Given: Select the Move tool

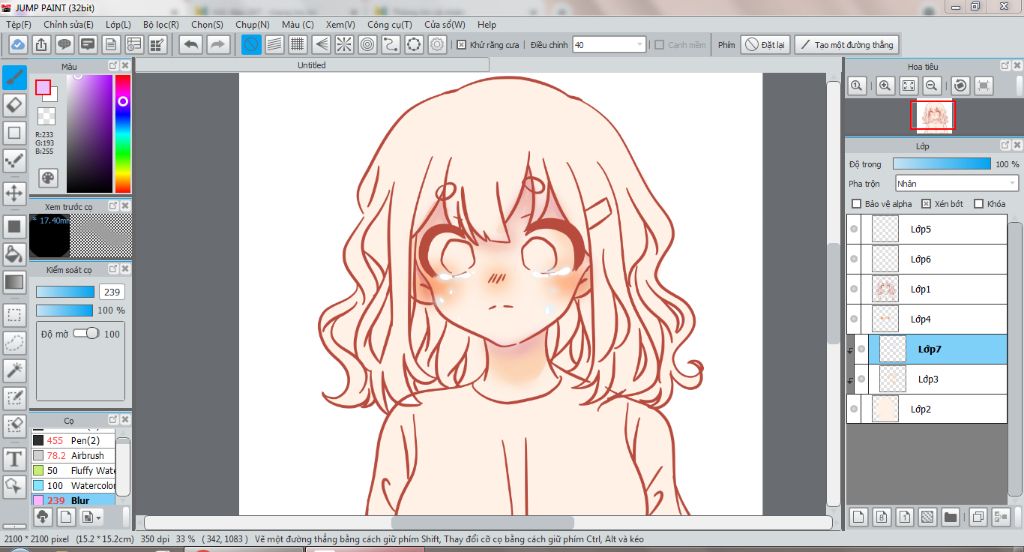Looking at the screenshot, I should coord(14,193).
